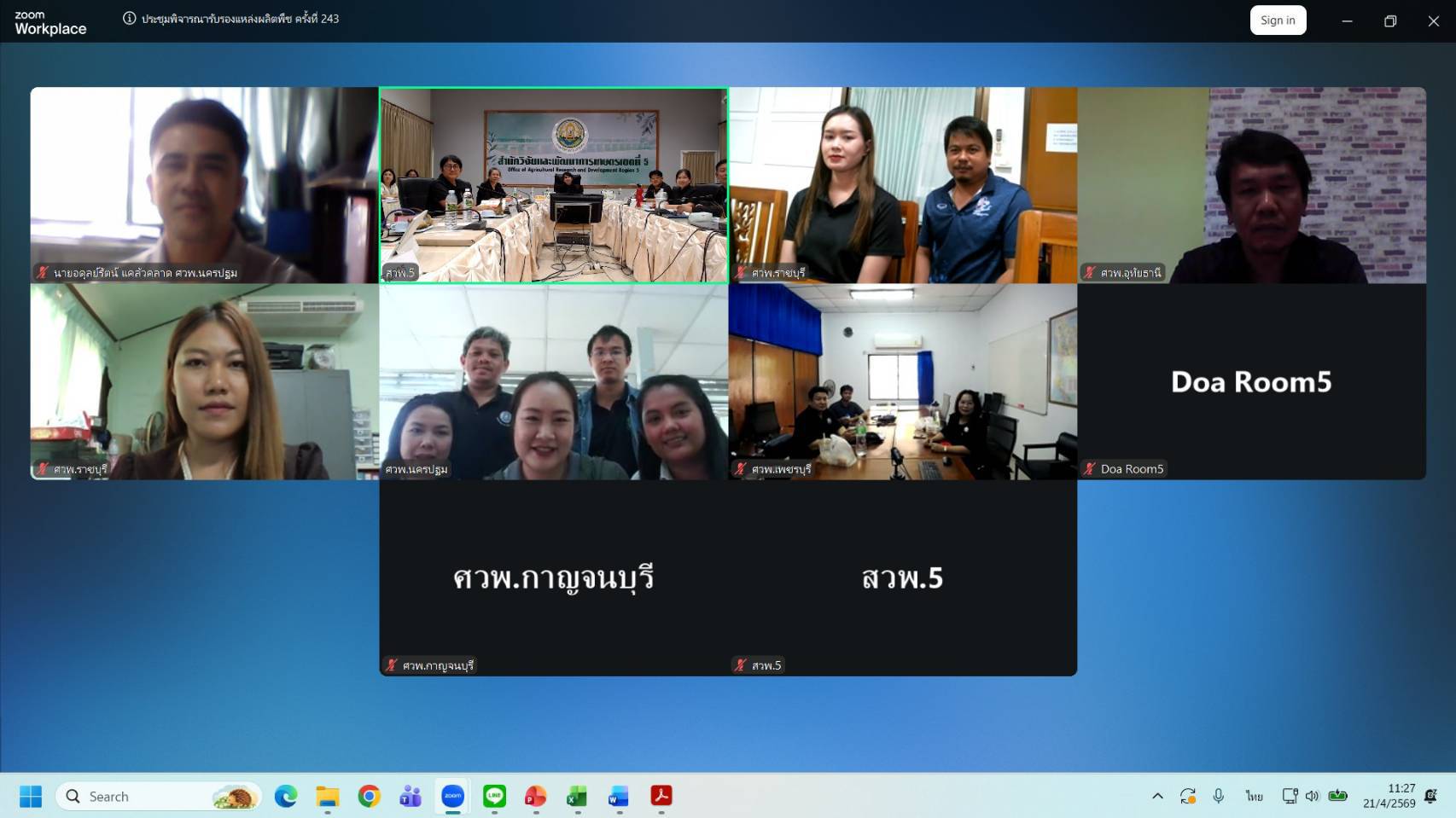This screenshot has height=818, width=1456.
Task: Open the clock and date panel
Action: [x=1389, y=796]
